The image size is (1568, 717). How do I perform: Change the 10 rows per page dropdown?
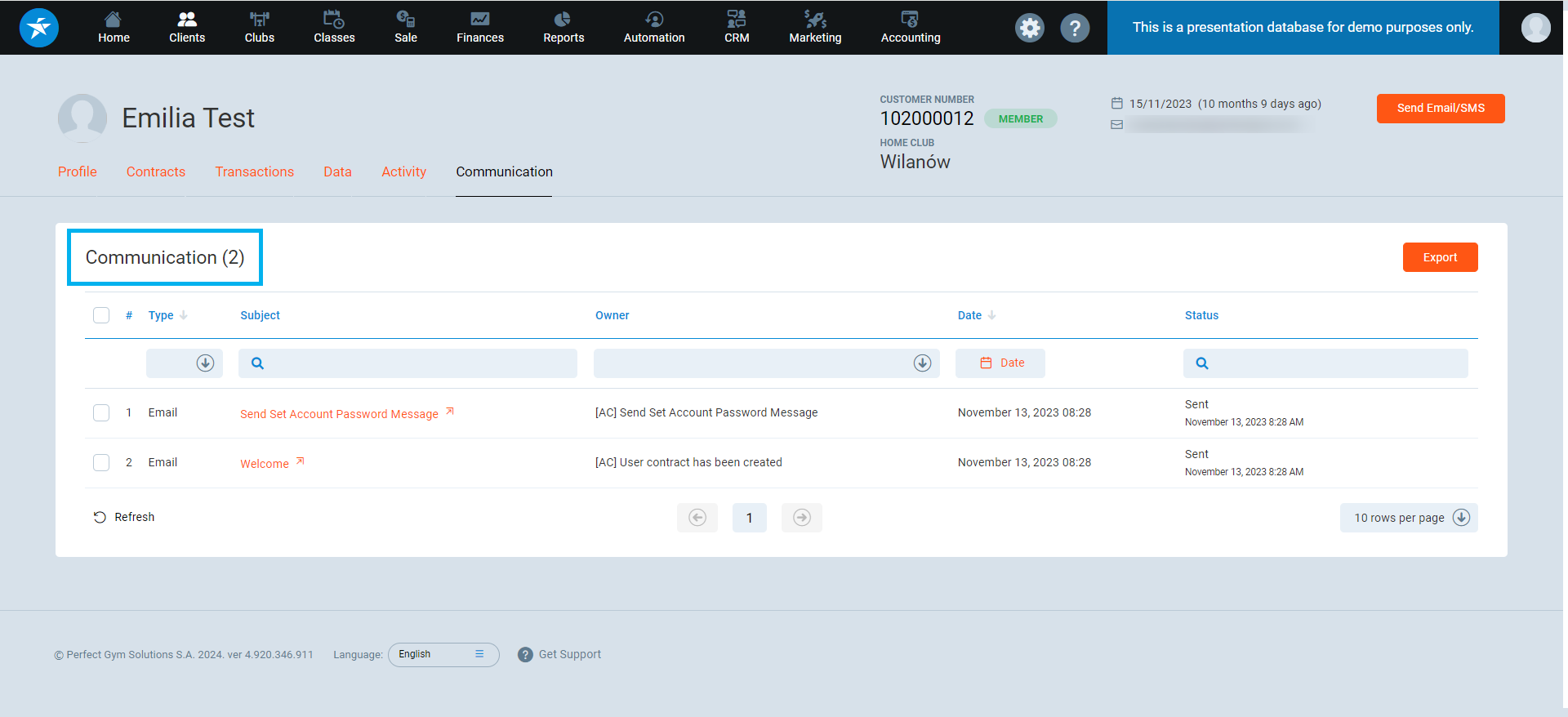pyautogui.click(x=1408, y=518)
